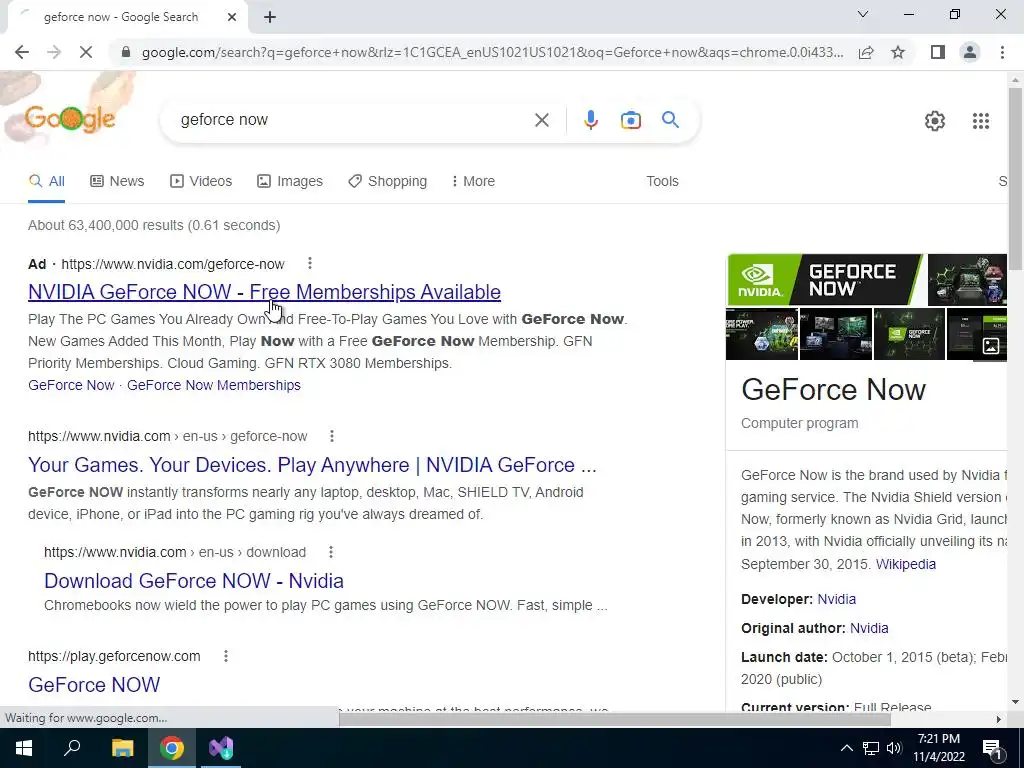Open Visual Studio from taskbar
This screenshot has height=768, width=1024.
click(x=221, y=748)
